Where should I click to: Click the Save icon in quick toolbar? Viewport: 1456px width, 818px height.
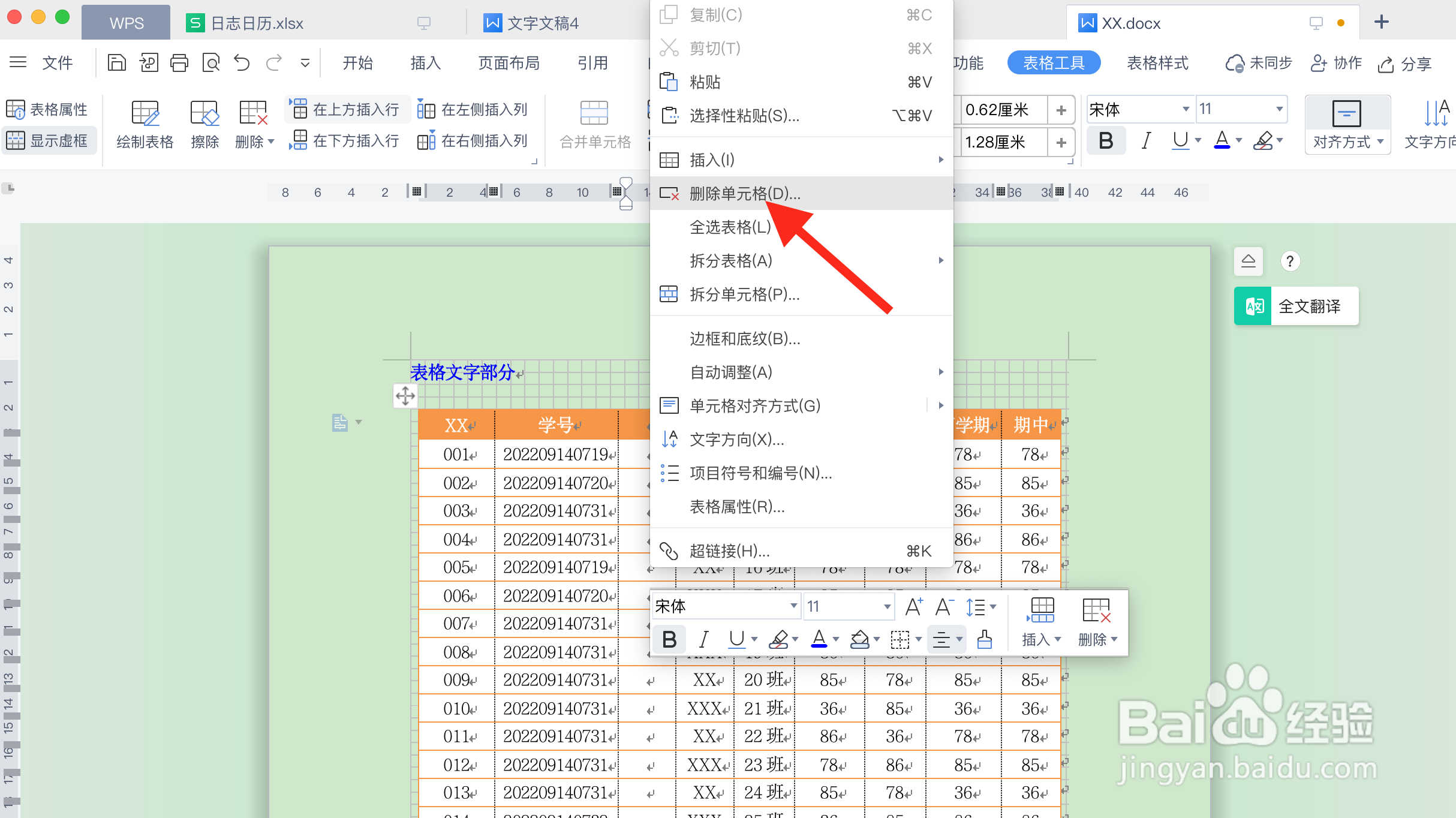[x=116, y=63]
